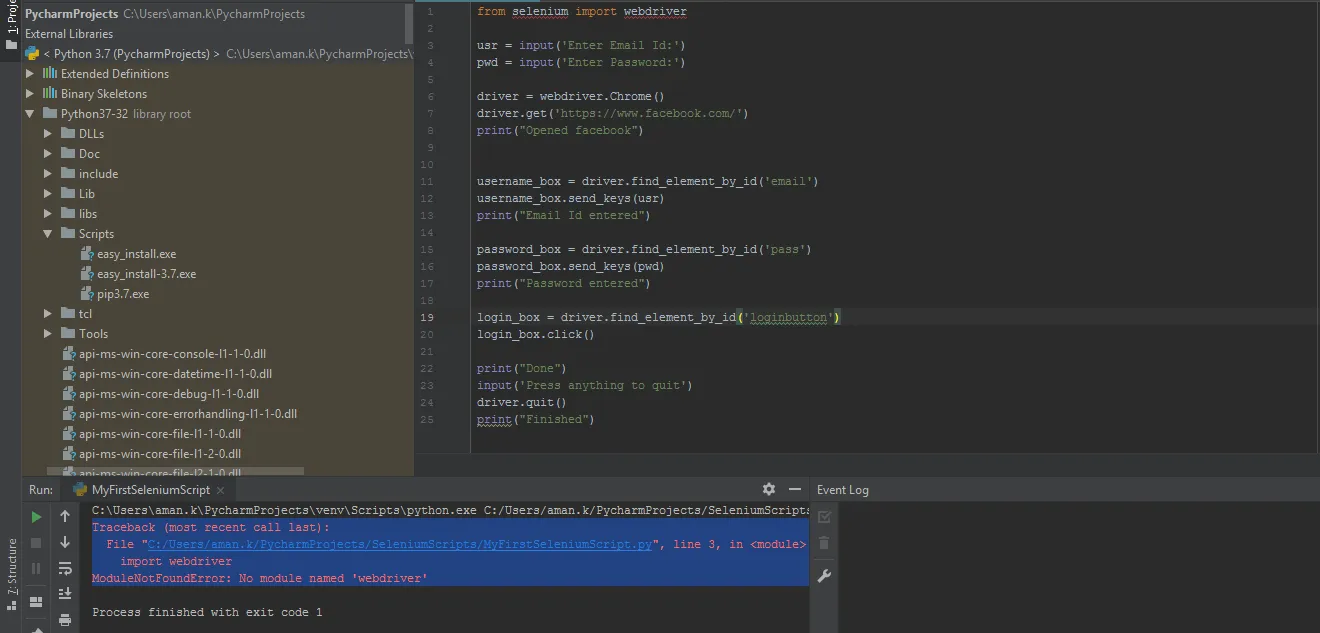Select External Libraries node

coord(69,34)
